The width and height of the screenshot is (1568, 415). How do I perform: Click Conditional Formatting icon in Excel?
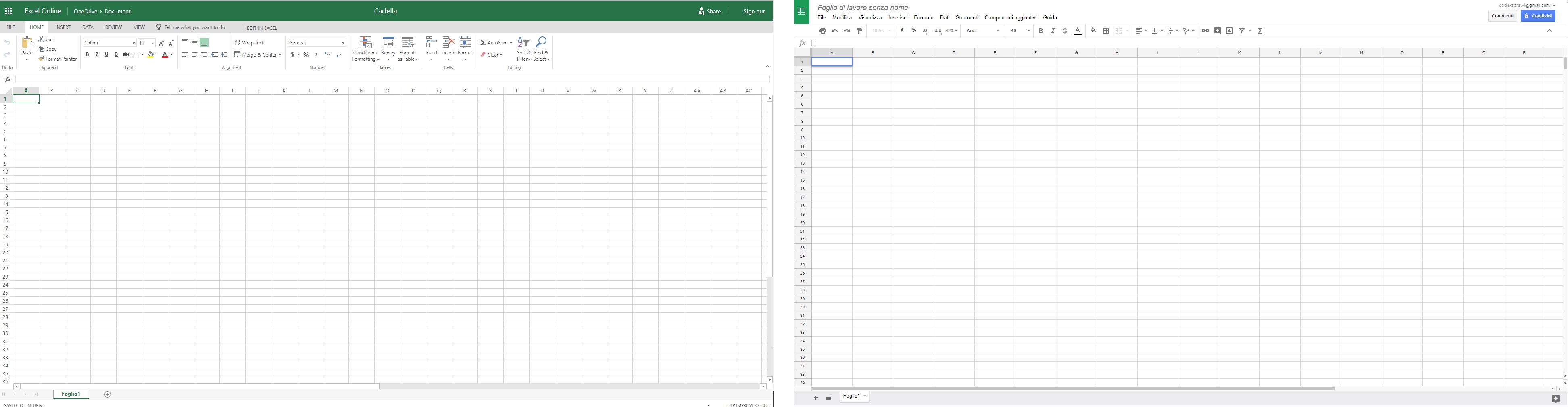(365, 43)
